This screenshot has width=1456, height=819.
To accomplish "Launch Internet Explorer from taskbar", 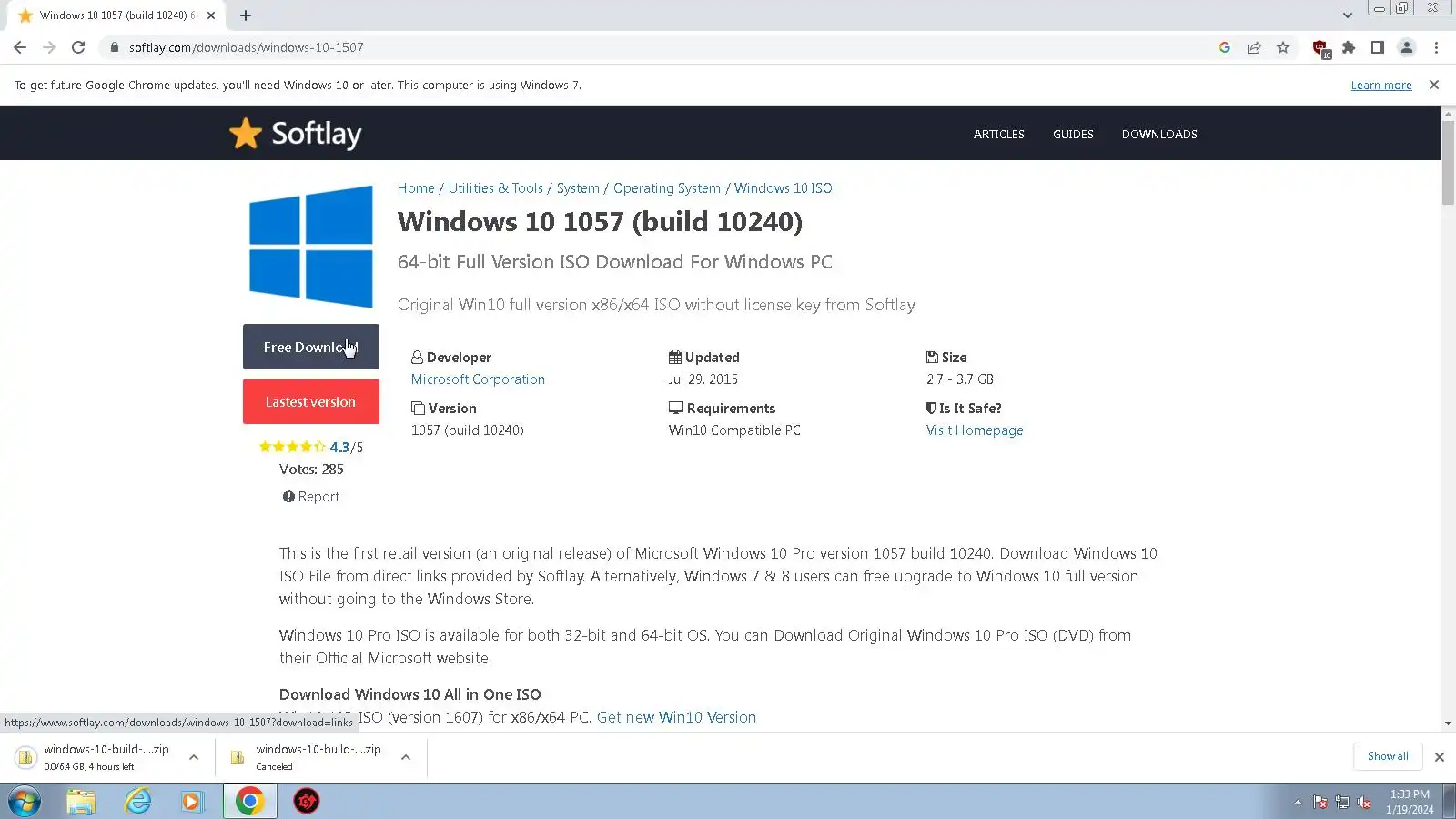I will point(137,802).
